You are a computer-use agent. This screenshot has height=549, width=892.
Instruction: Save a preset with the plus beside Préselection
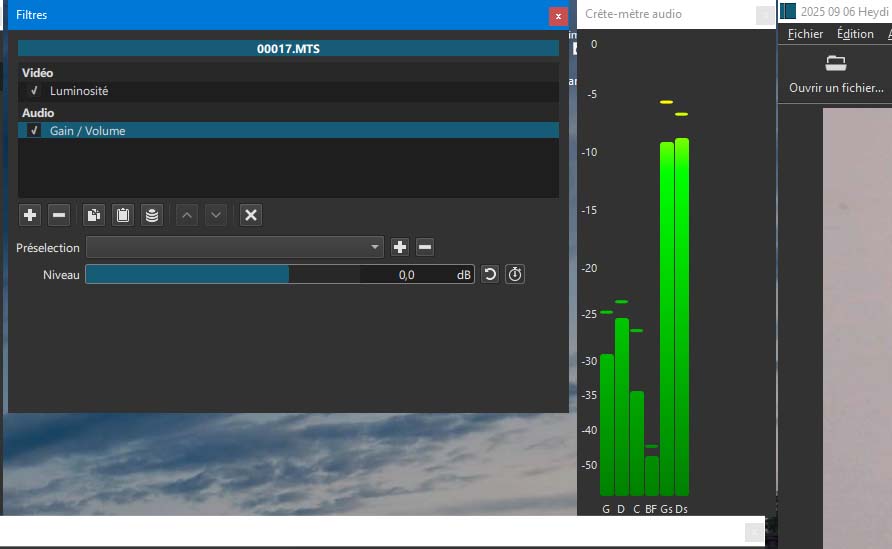pyautogui.click(x=400, y=247)
